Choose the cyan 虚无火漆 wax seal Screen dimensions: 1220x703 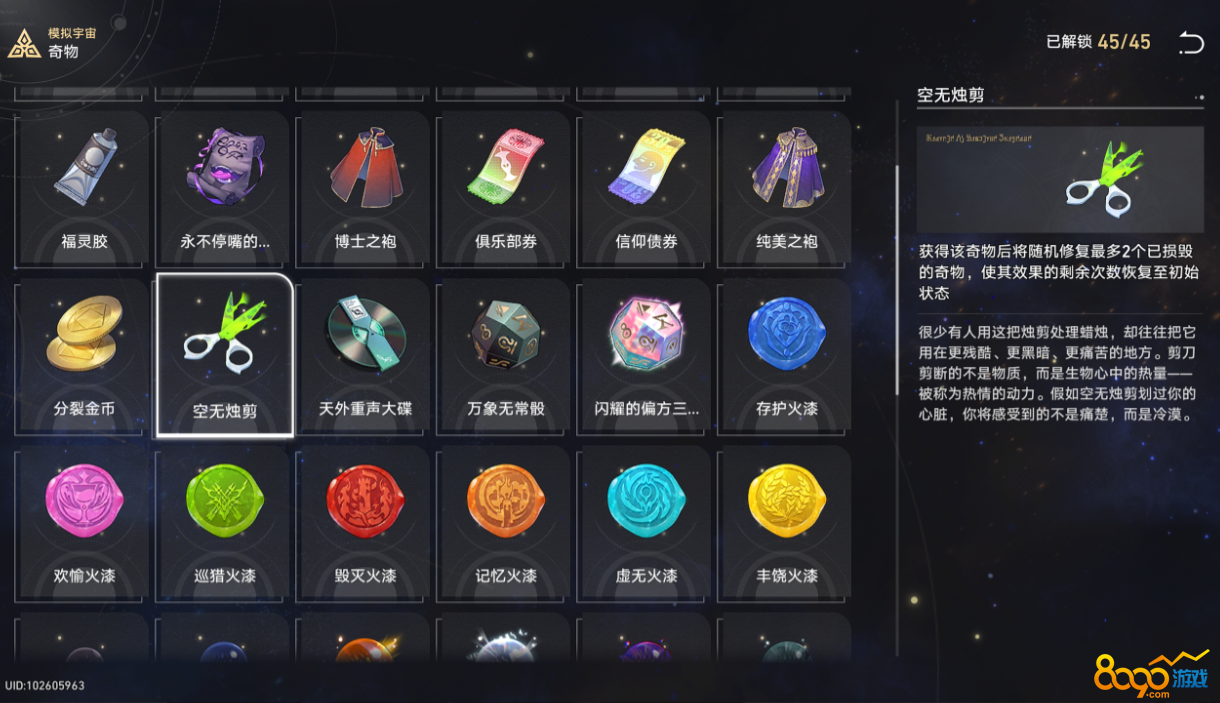(x=646, y=523)
